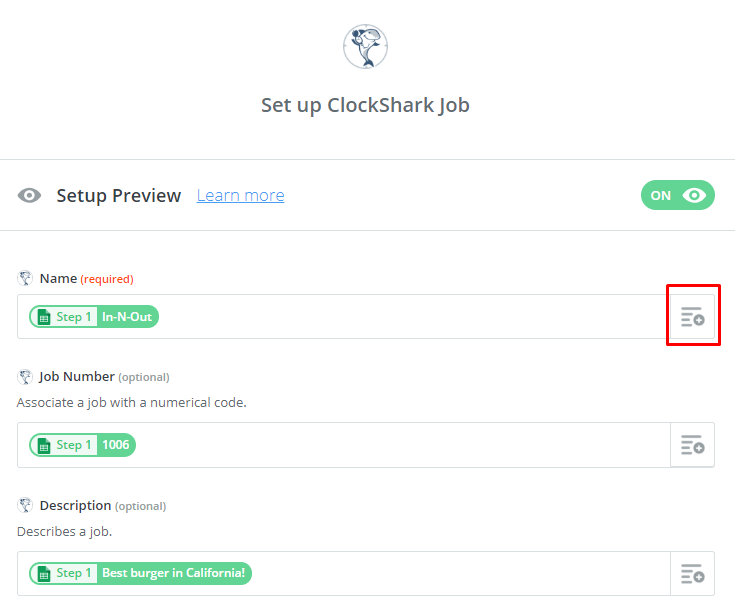Select the Best burger in California pill

[x=140, y=573]
